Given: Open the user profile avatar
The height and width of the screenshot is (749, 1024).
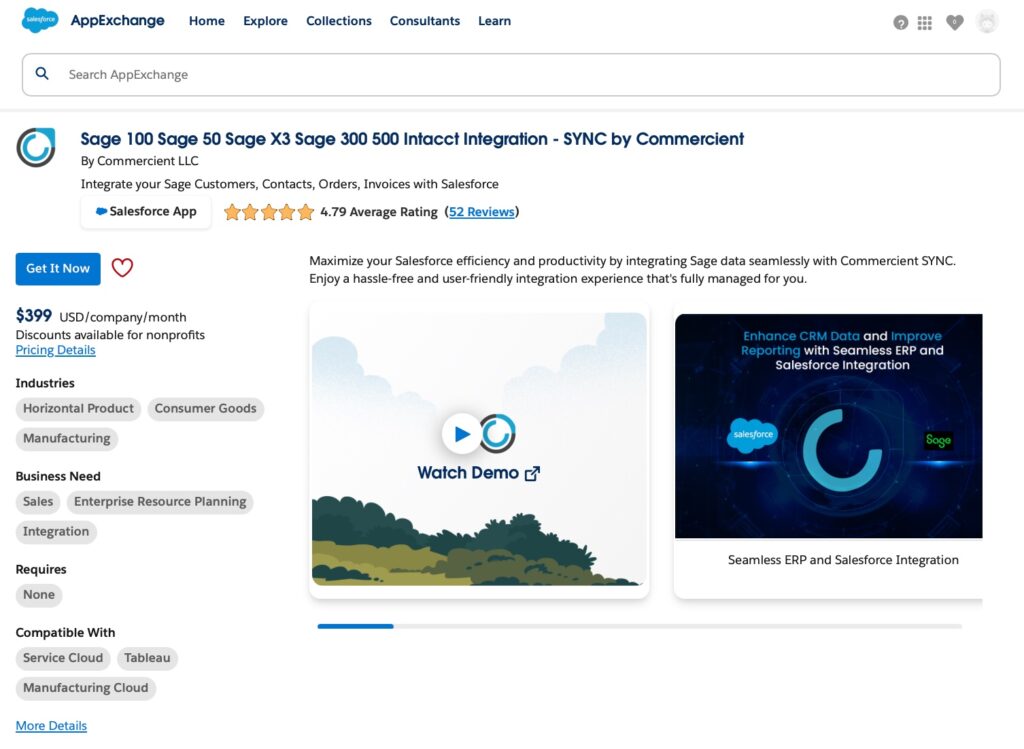Looking at the screenshot, I should [x=987, y=22].
